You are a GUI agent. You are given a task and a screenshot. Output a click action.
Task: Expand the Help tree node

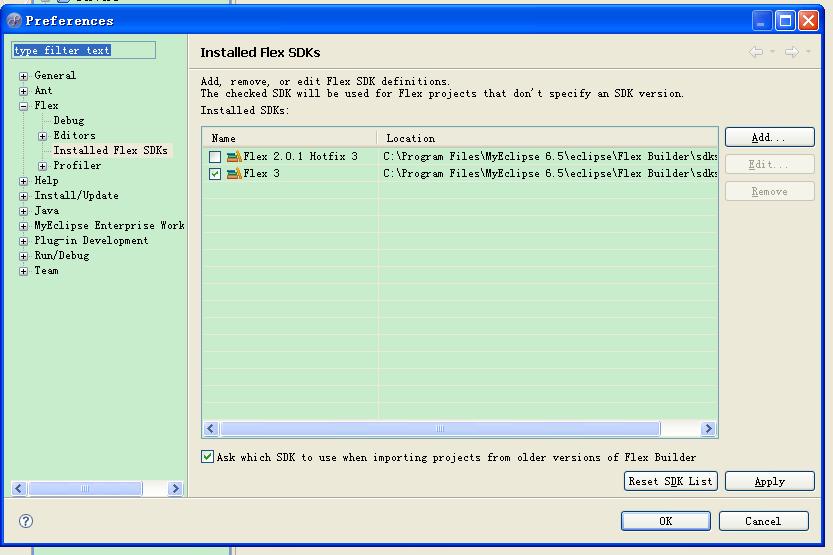(23, 181)
